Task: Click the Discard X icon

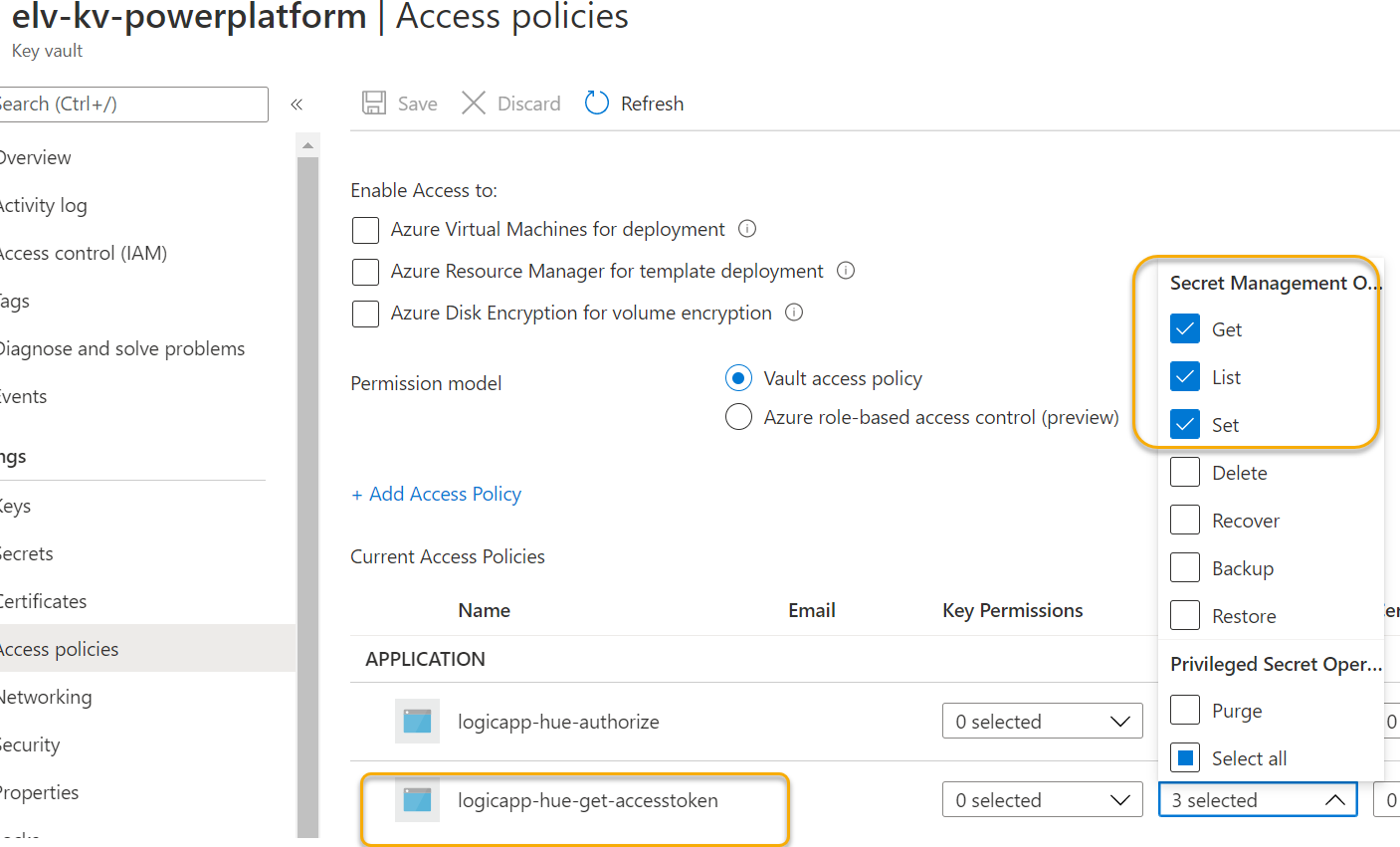Action: tap(474, 104)
